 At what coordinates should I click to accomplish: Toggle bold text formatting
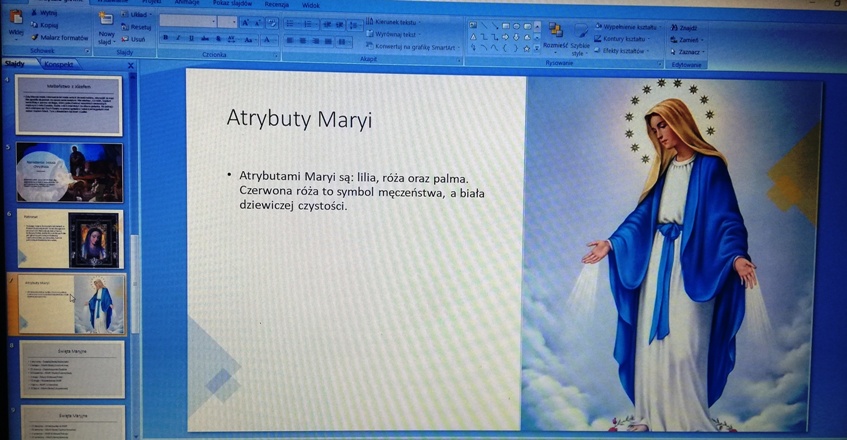click(165, 39)
